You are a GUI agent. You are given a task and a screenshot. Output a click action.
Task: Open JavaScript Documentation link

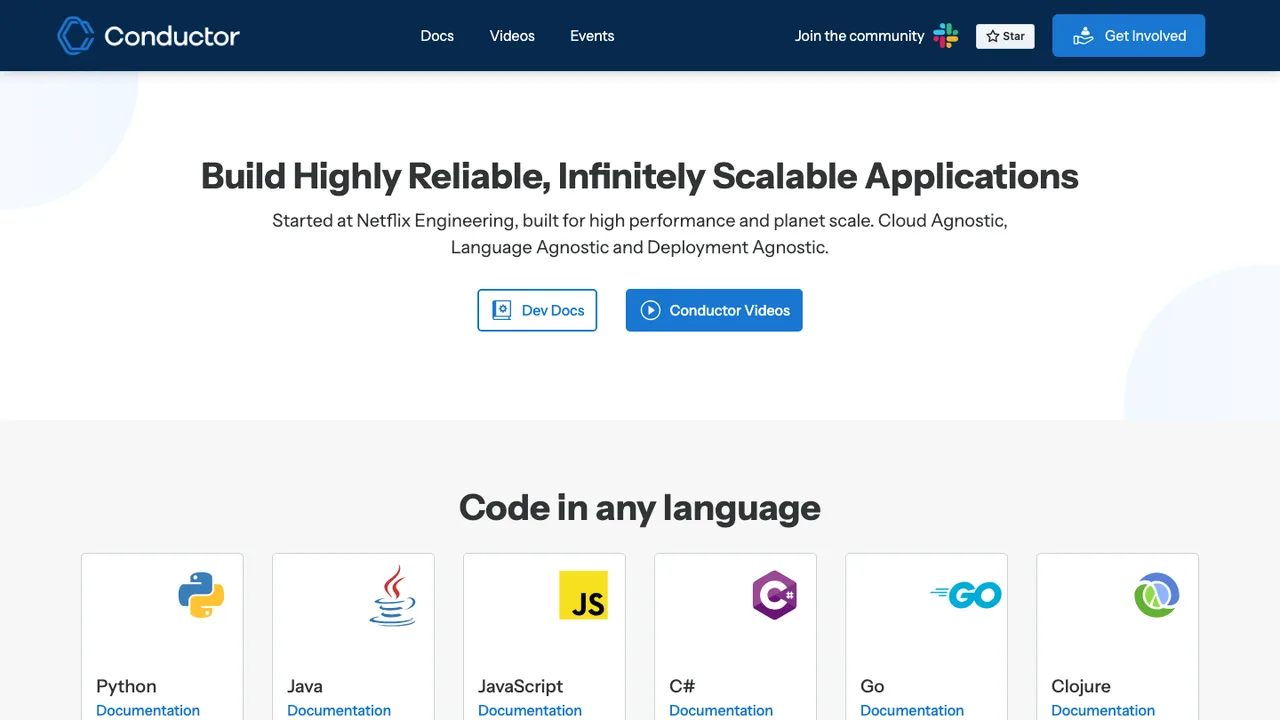[x=530, y=711]
